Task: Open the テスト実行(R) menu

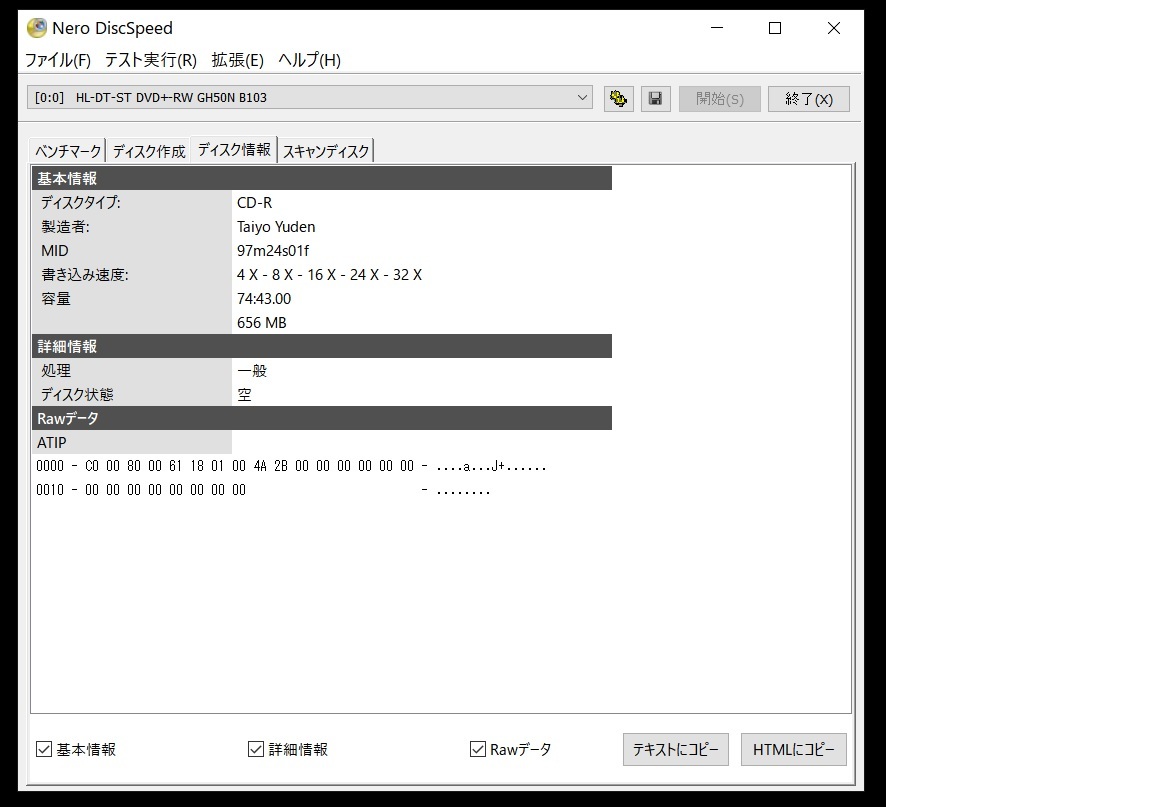Action: (151, 60)
